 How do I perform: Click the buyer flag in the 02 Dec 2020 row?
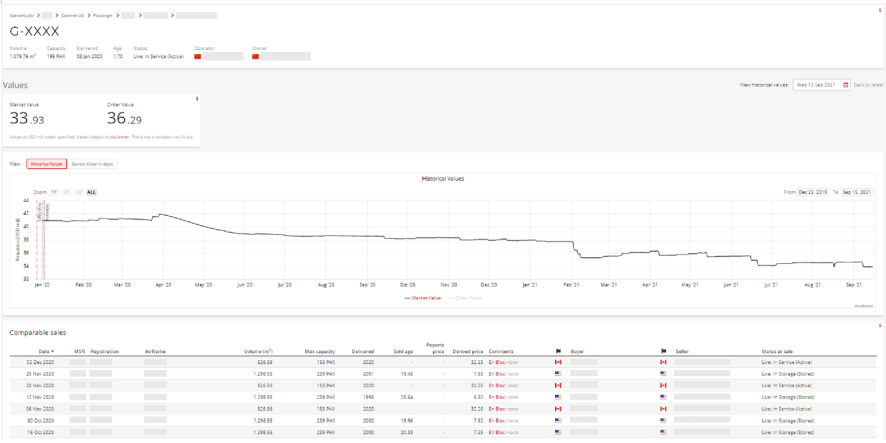tap(559, 362)
